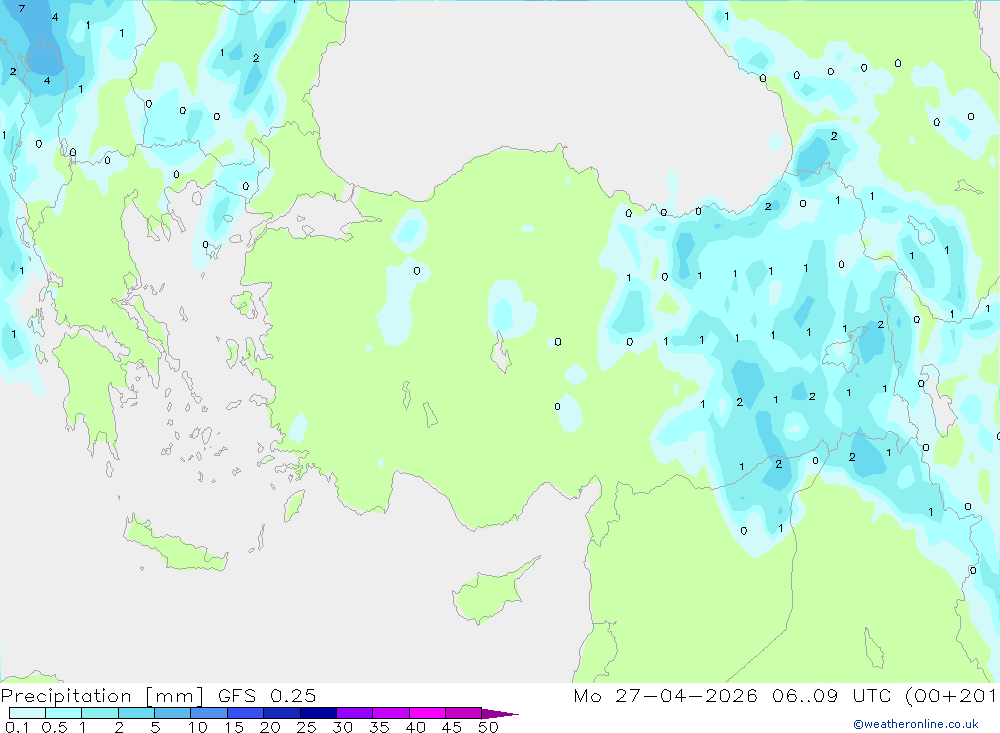Select the 2–5 mm legend color swatch
Viewport: 1000px width, 733px height.
tap(136, 713)
